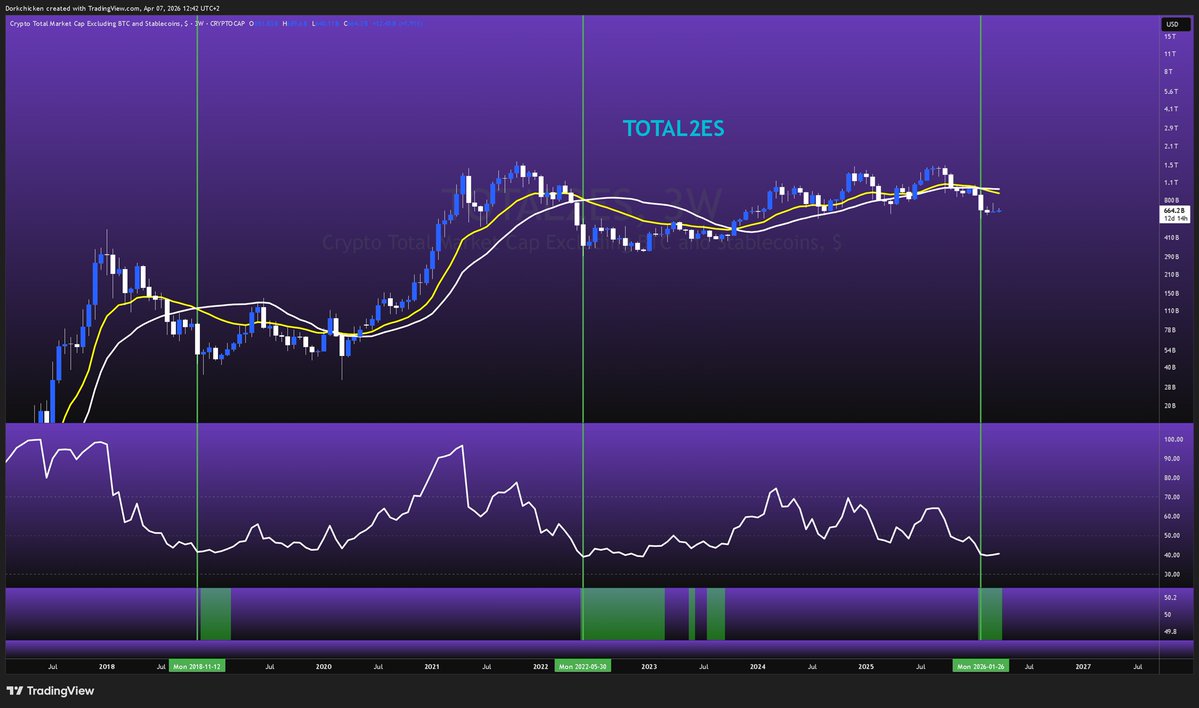Image resolution: width=1199 pixels, height=708 pixels.
Task: Click the 2023 label on time axis
Action: click(649, 667)
